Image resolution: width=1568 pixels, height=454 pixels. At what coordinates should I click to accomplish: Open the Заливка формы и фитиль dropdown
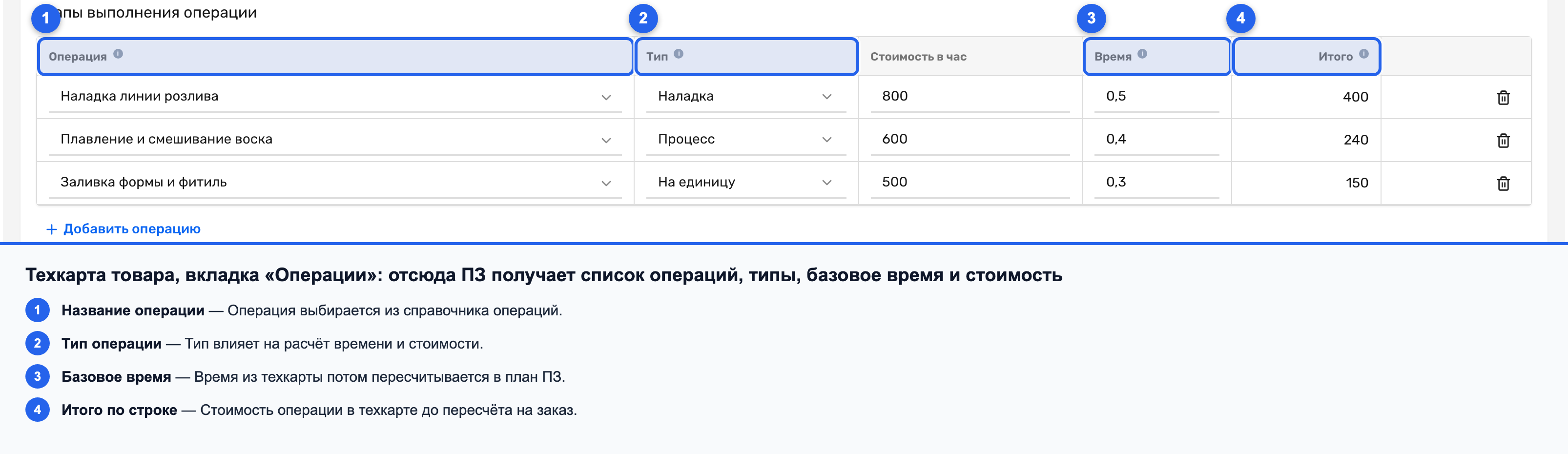pyautogui.click(x=335, y=183)
